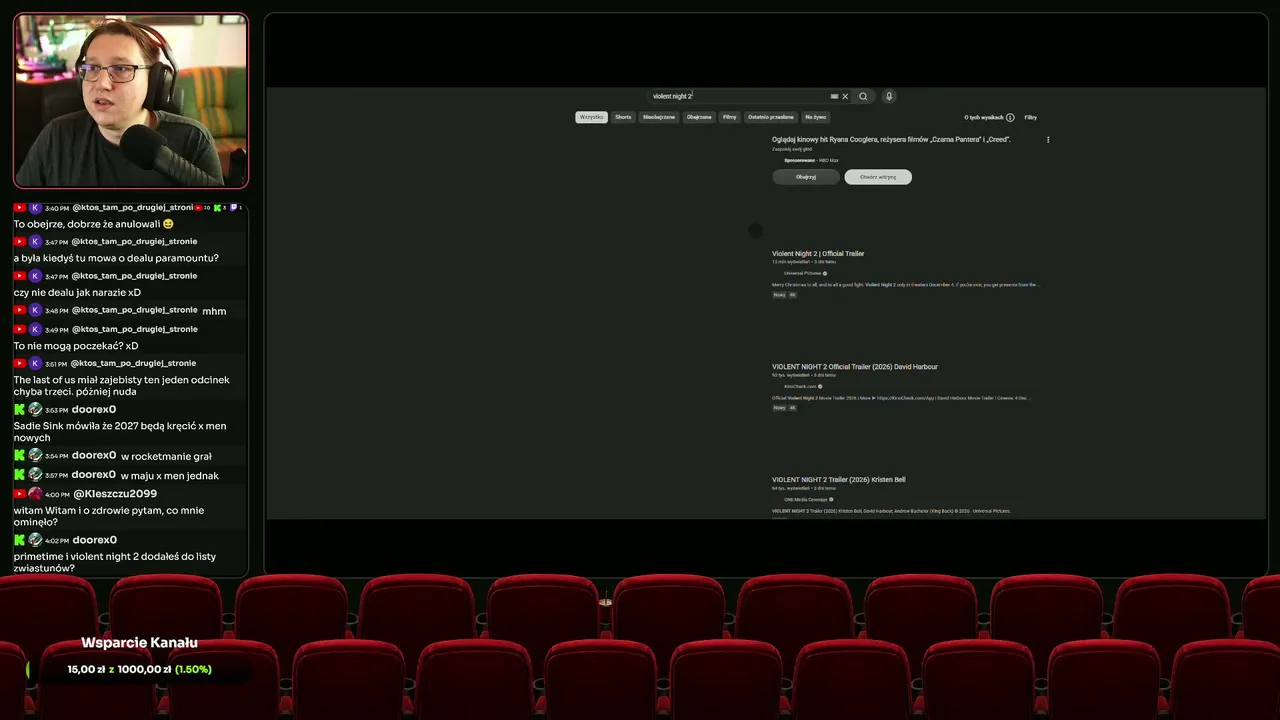1280x720 pixels.
Task: Open 'O tych wynikach' link
Action: point(984,117)
